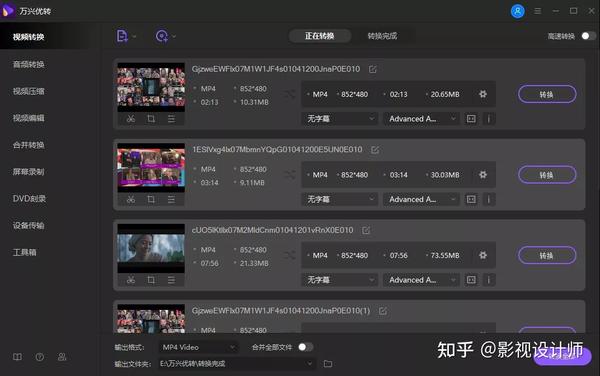The image size is (600, 376).
Task: Select 视频压缩 in the sidebar
Action: click(x=29, y=91)
